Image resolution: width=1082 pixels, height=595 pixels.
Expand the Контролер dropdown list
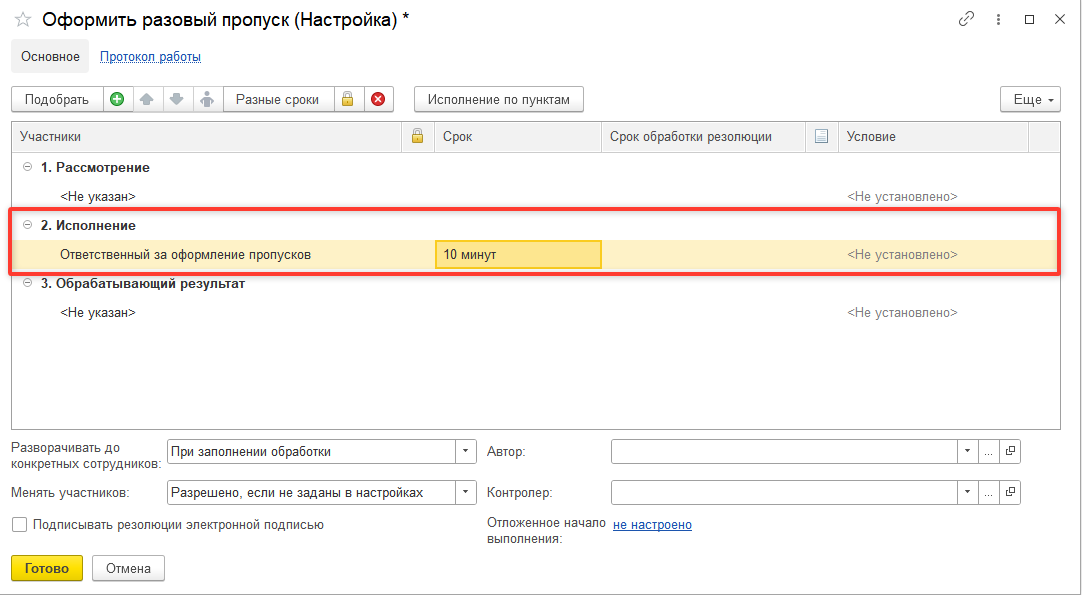(967, 493)
